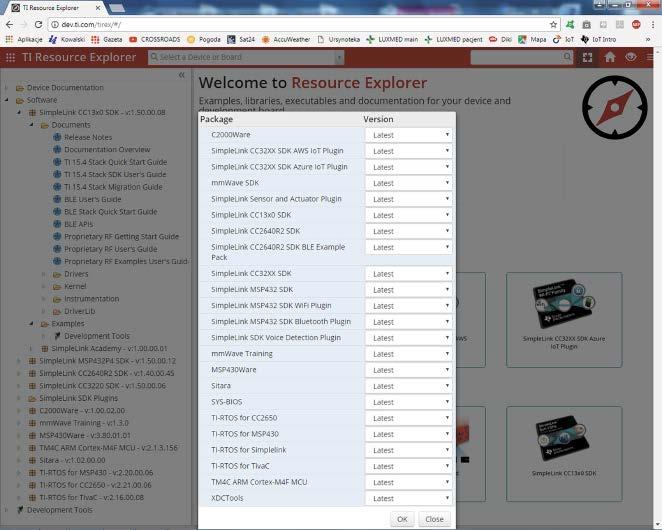Screen dimensions: 662x530
Task: Open version dropdown for SimpleLink CC13x0 SDK
Action: point(409,215)
